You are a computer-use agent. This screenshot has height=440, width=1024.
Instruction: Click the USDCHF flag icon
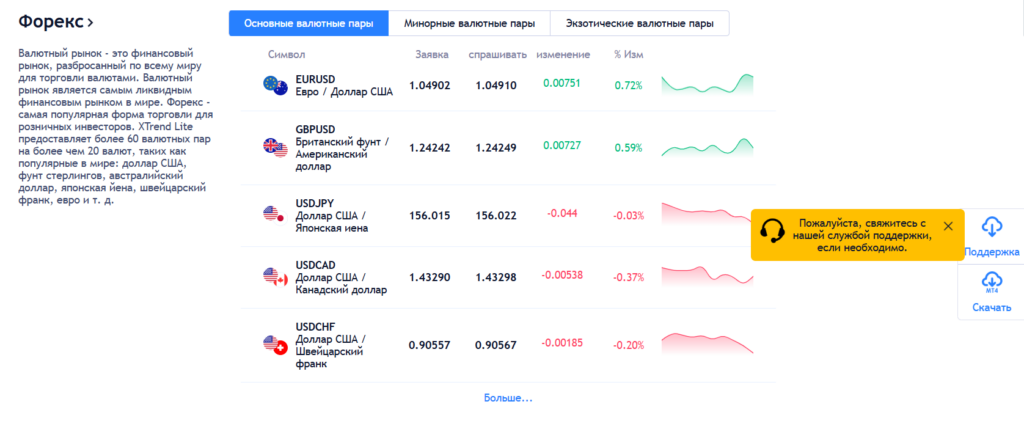(x=274, y=345)
